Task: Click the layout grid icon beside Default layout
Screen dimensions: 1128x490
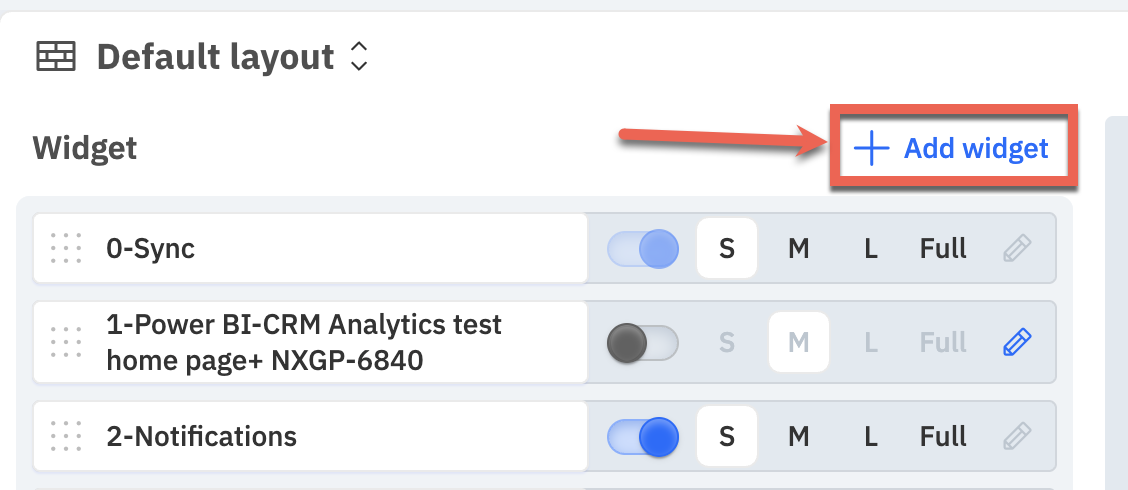Action: (56, 56)
